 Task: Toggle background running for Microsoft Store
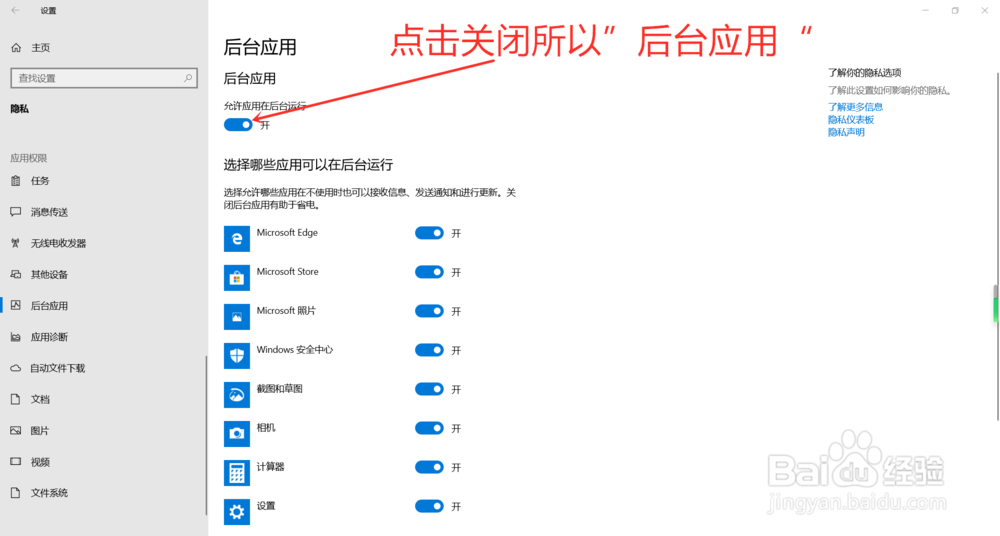pyautogui.click(x=429, y=272)
